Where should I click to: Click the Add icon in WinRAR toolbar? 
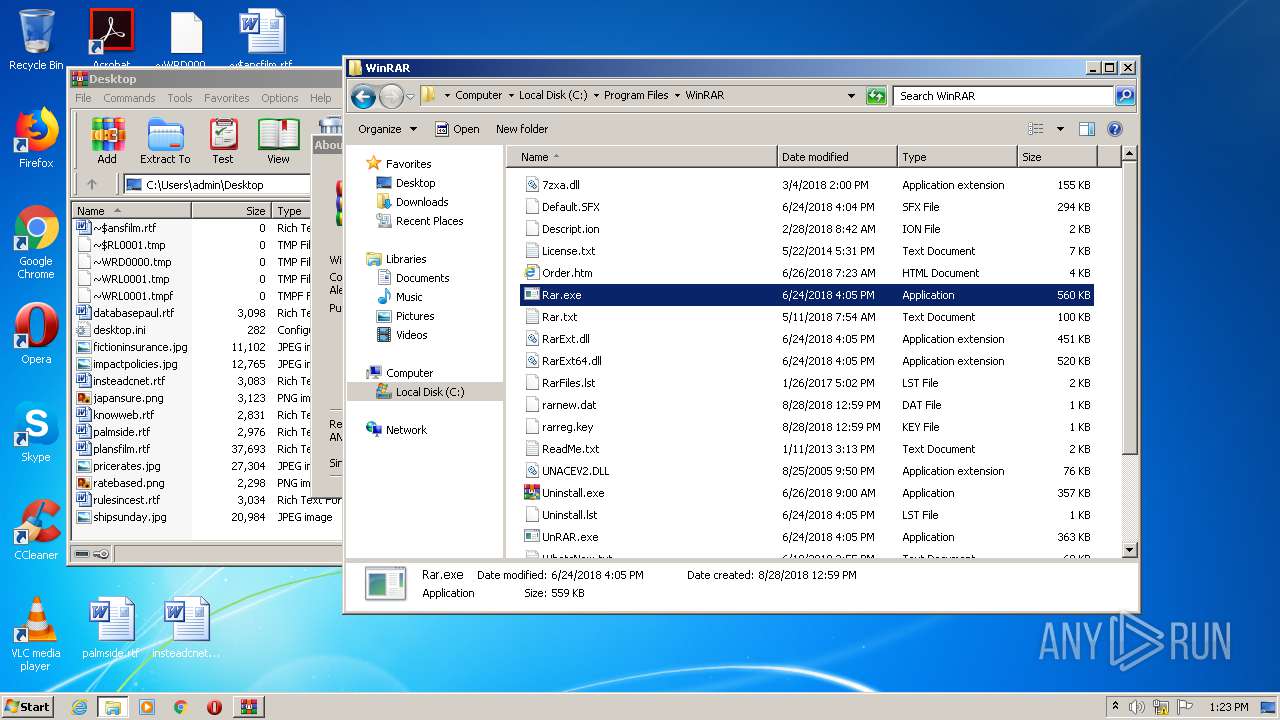click(x=107, y=141)
